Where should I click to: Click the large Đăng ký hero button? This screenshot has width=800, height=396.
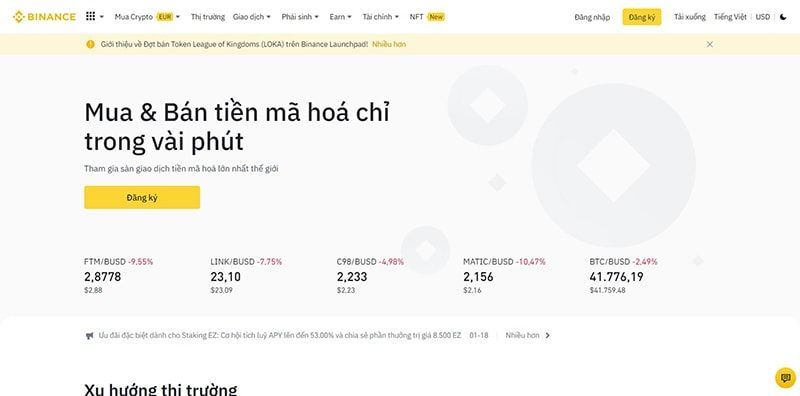point(142,197)
